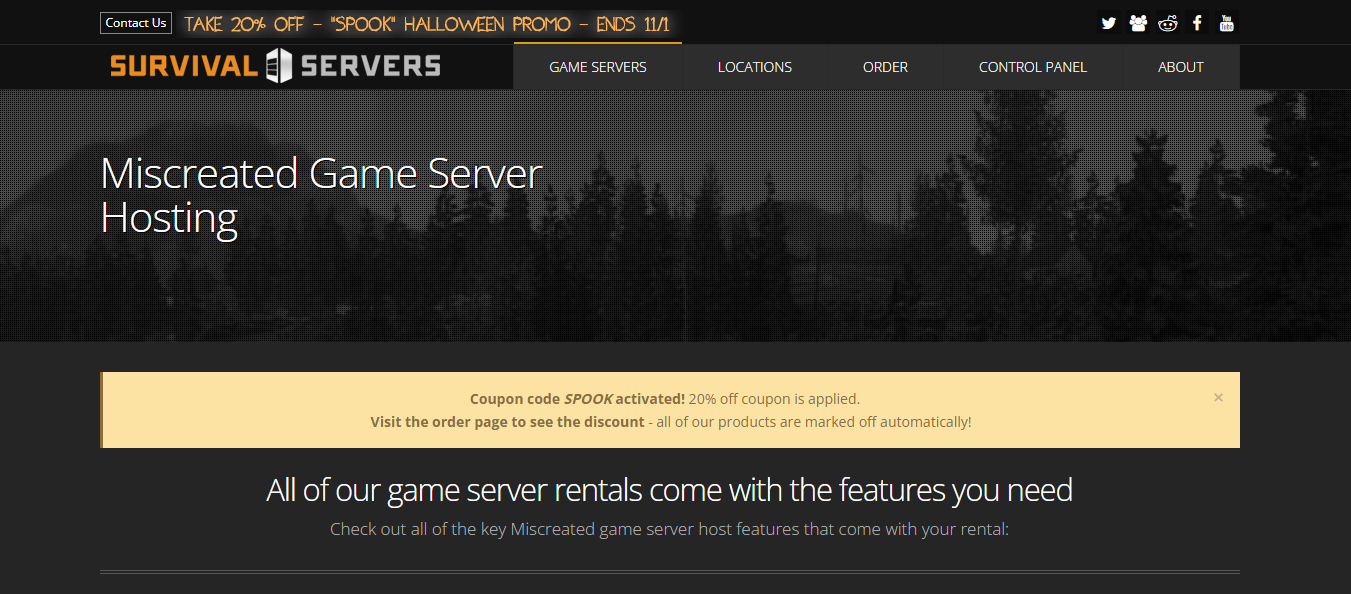Open the Game Servers menu
This screenshot has width=1351, height=594.
pyautogui.click(x=598, y=67)
